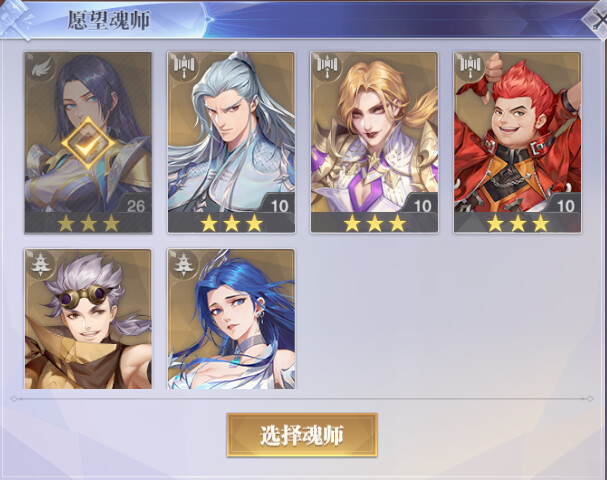This screenshot has height=480, width=607.
Task: Choose the red-haired grinning character card
Action: coord(518,142)
